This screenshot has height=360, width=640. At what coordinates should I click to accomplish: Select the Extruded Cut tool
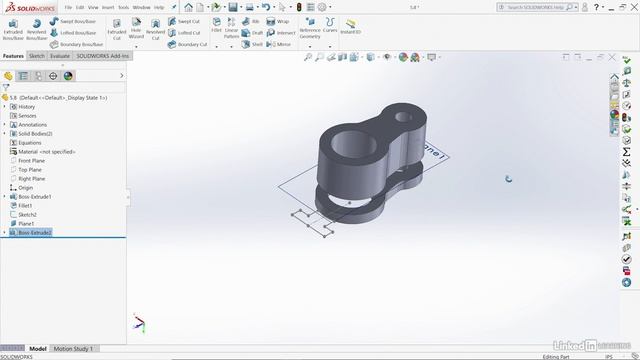pyautogui.click(x=117, y=29)
